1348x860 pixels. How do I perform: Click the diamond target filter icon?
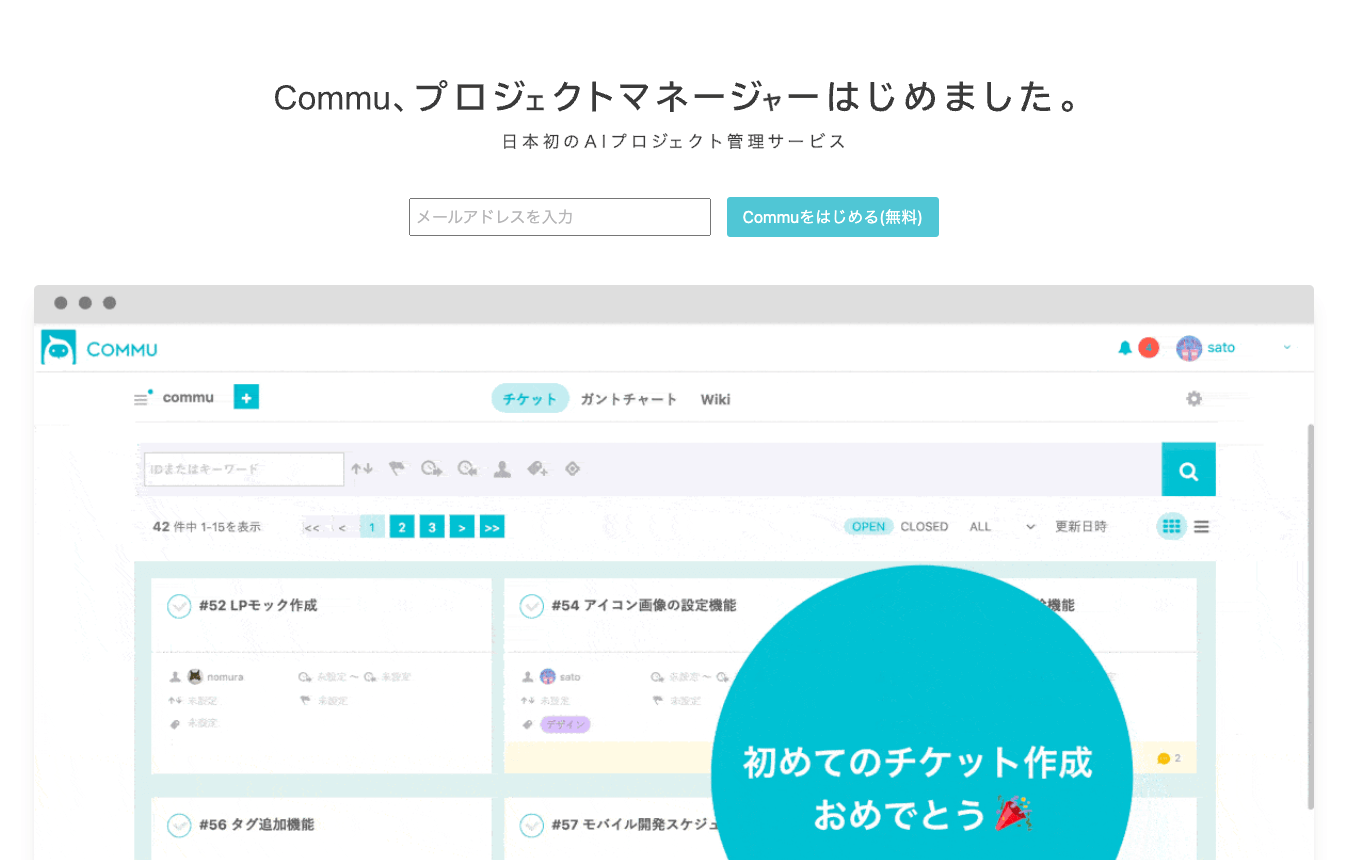point(572,468)
